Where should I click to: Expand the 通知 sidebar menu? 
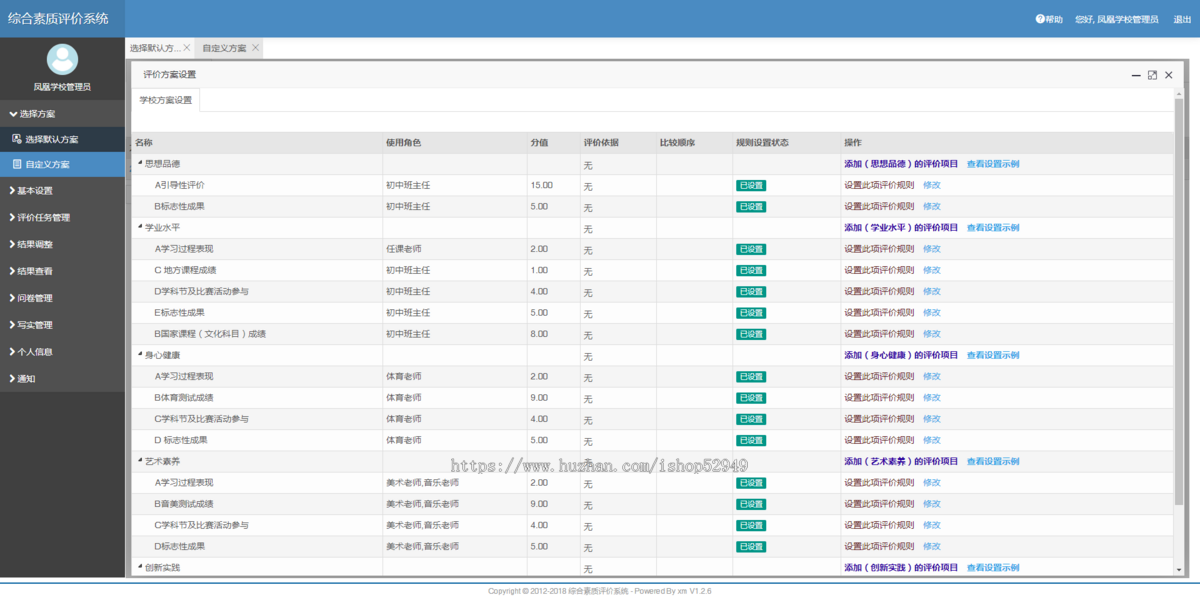point(62,379)
